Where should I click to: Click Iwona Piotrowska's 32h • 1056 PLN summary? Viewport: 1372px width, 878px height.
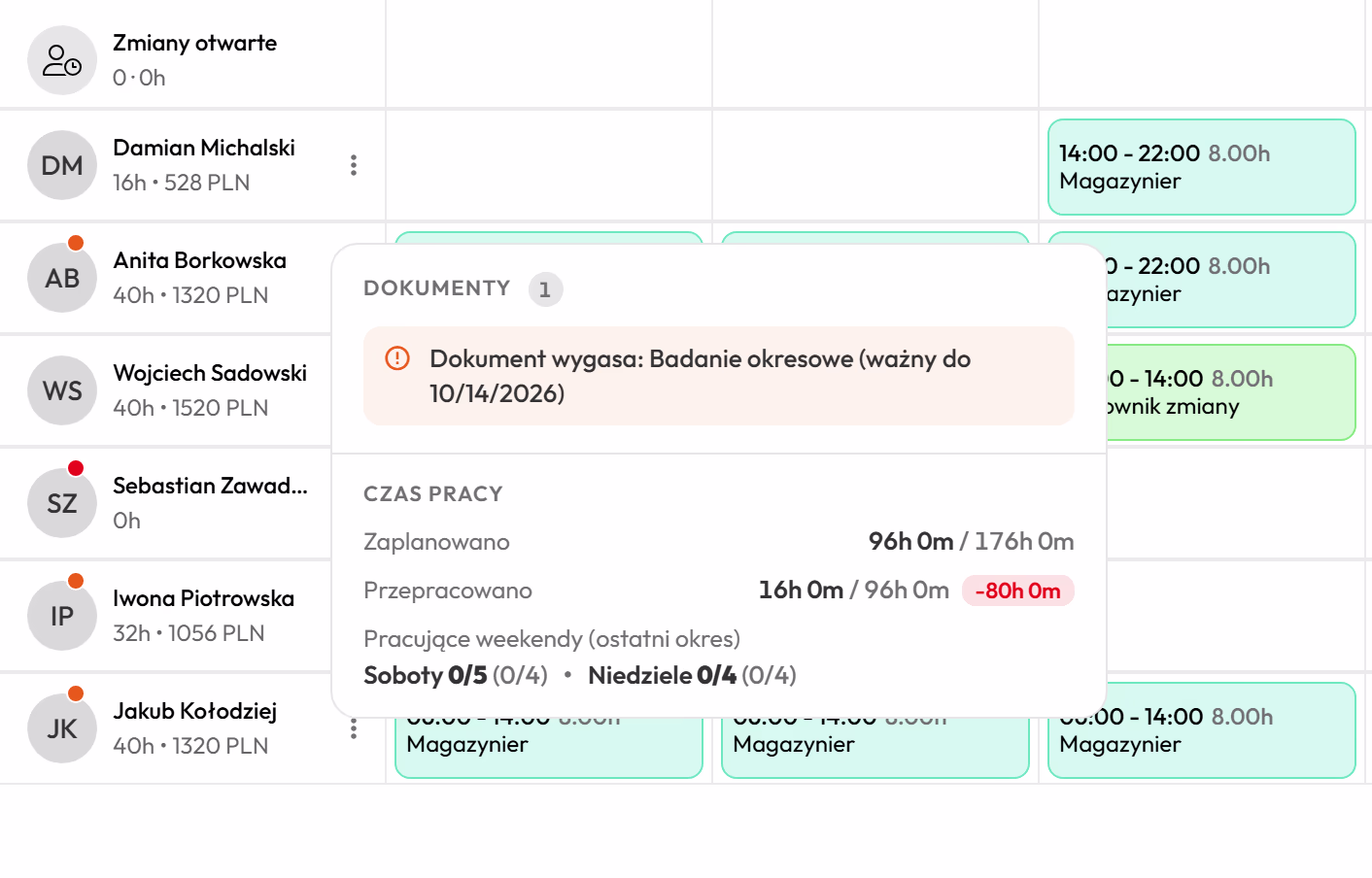[x=189, y=633]
